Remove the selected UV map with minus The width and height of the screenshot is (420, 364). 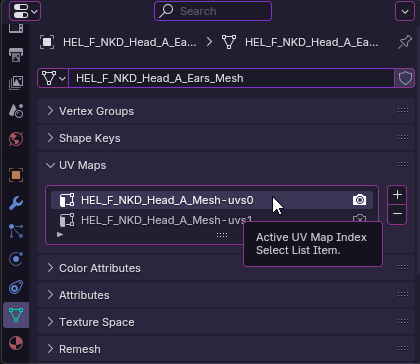click(x=397, y=214)
